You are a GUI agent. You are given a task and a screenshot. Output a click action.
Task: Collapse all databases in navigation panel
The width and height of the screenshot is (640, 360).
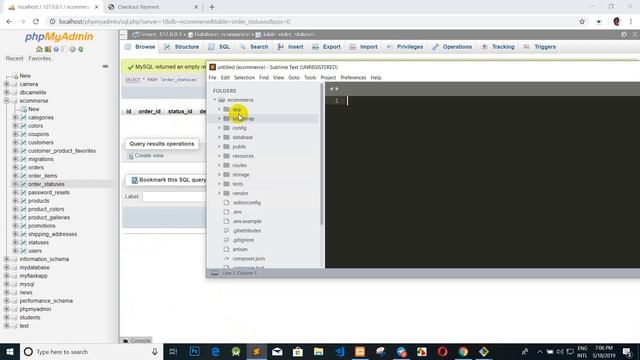(105, 66)
